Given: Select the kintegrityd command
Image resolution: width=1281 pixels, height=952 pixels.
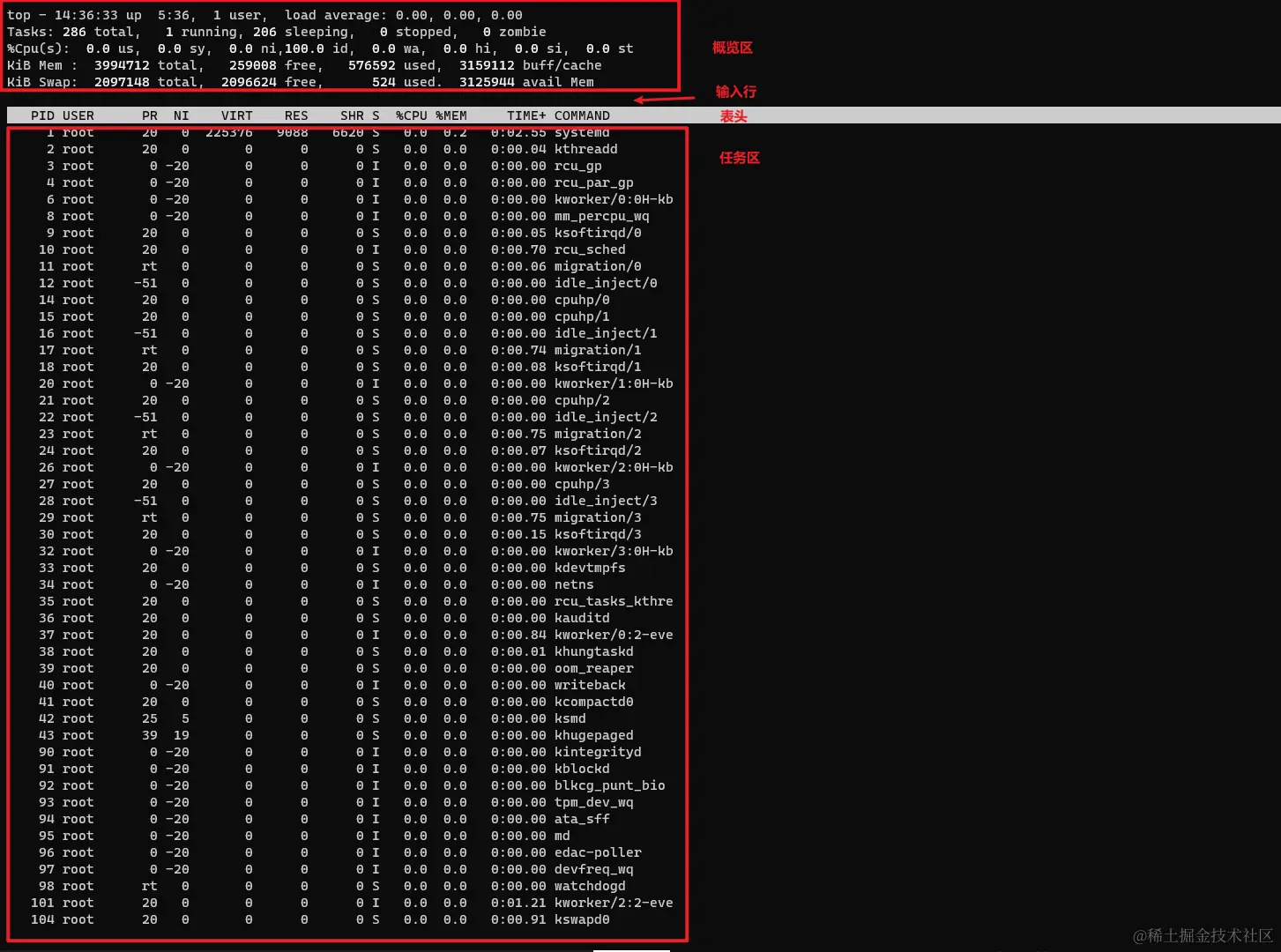Looking at the screenshot, I should [598, 752].
